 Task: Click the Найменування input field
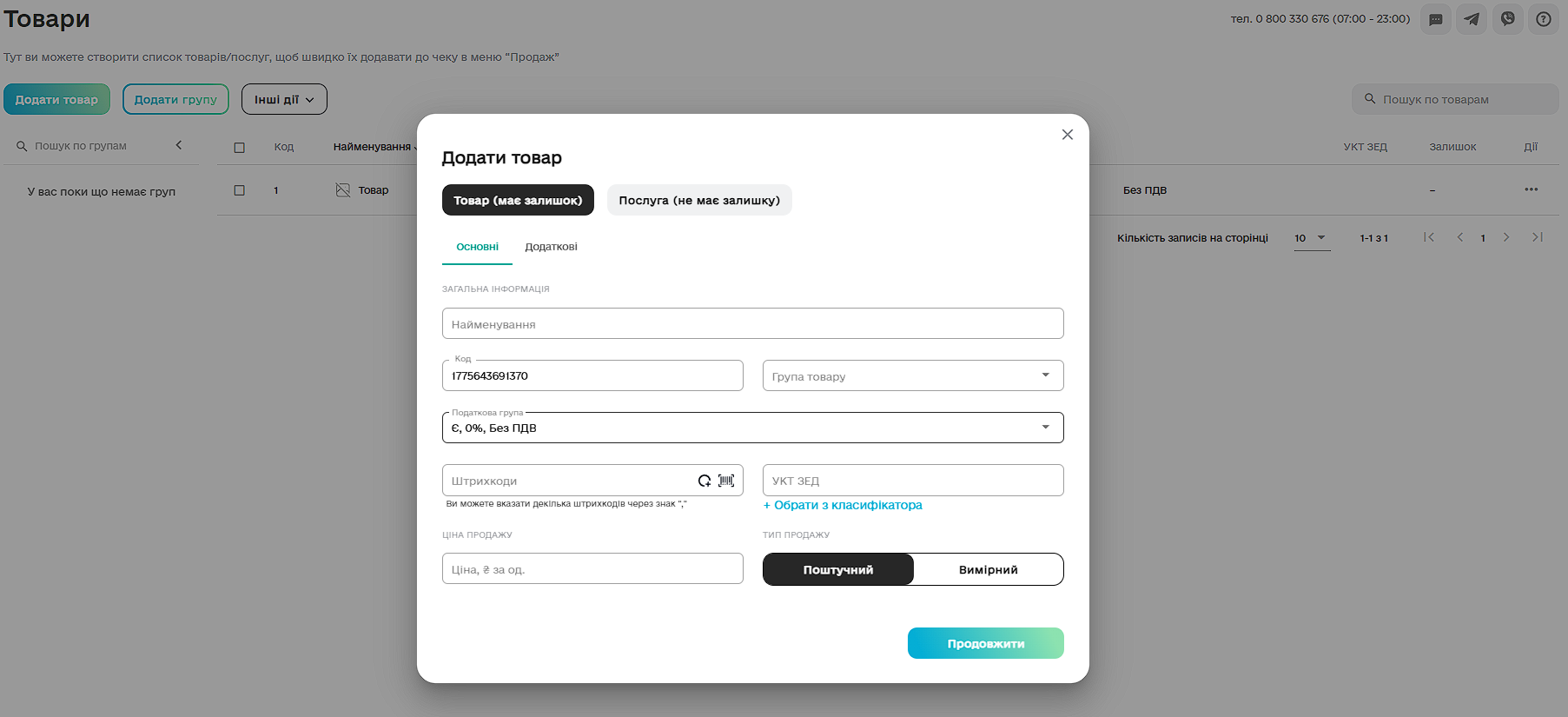pyautogui.click(x=752, y=324)
